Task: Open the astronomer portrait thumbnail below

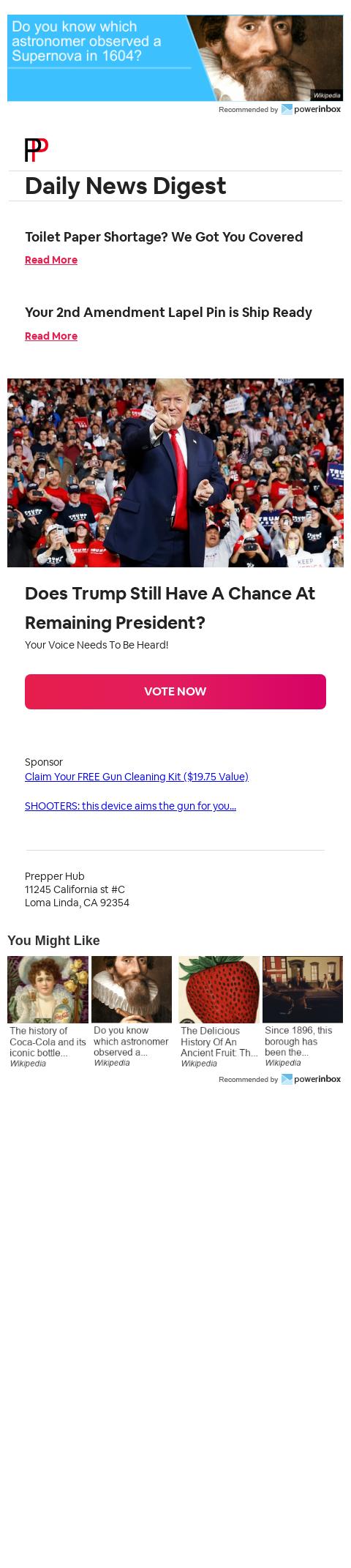Action: tap(132, 990)
